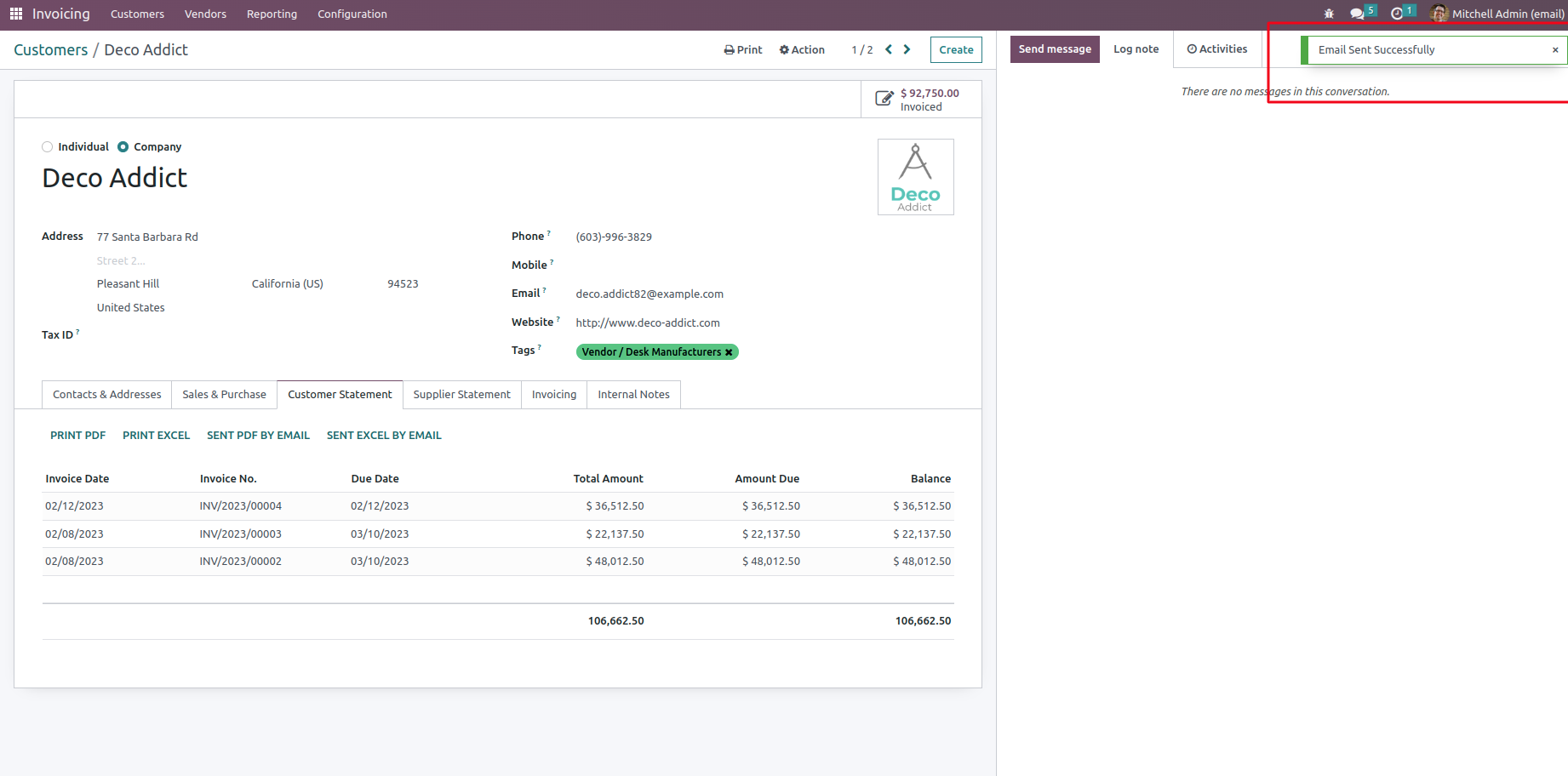
Task: Open the $92,750.00 Invoiced stat button
Action: 921,100
